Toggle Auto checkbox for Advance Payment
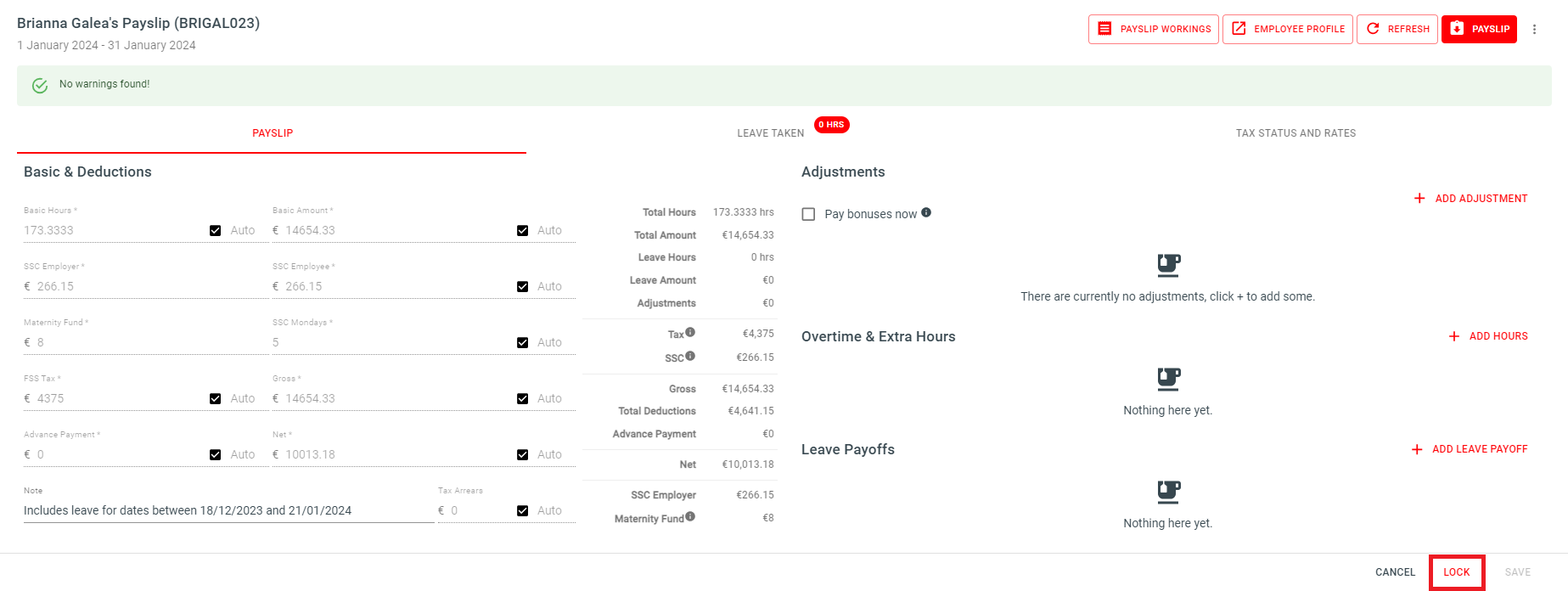This screenshot has height=591, width=1568. point(216,455)
